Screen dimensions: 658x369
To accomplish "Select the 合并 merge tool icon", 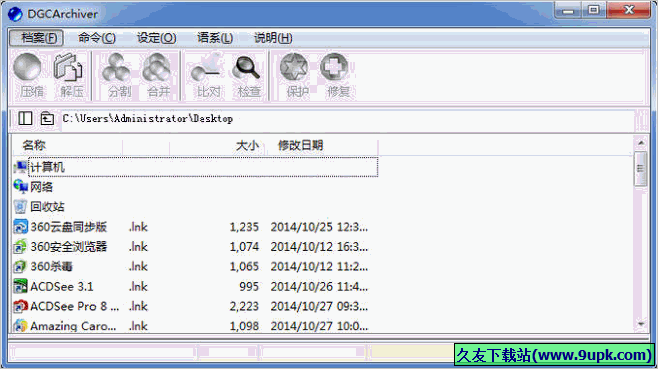I will pyautogui.click(x=157, y=67).
